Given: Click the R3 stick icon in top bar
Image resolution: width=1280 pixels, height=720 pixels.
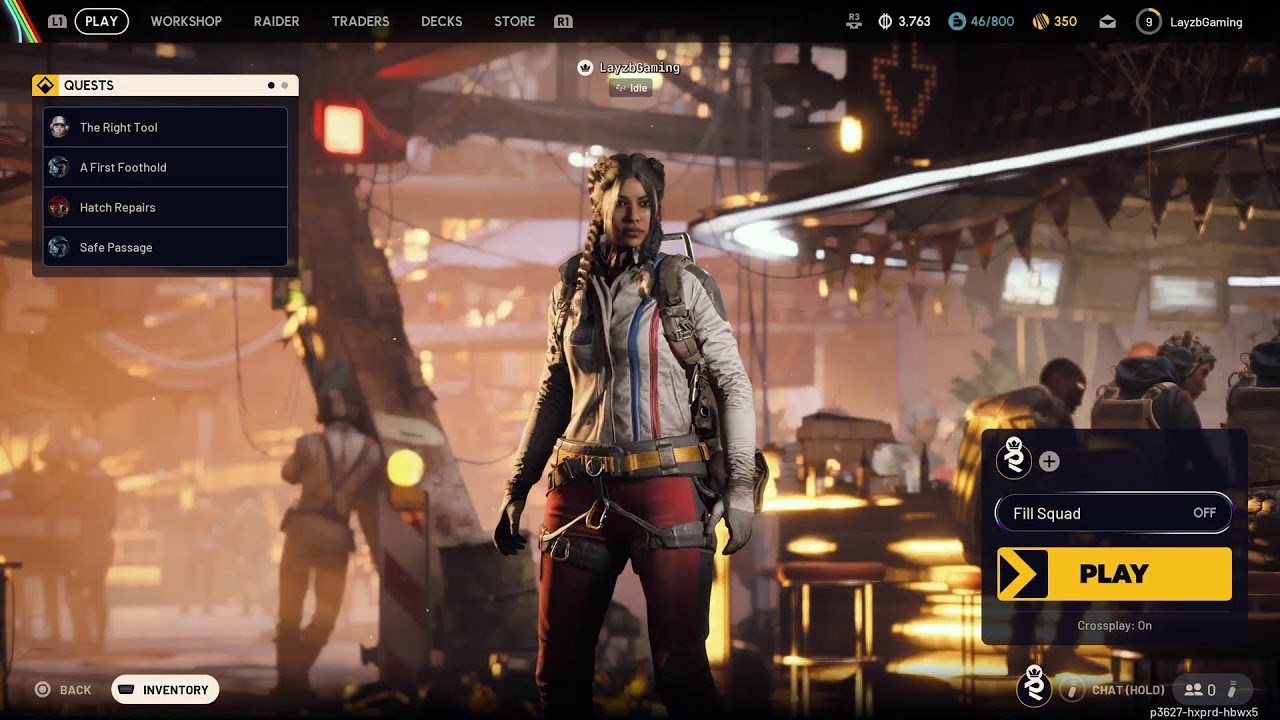Looking at the screenshot, I should tap(854, 20).
